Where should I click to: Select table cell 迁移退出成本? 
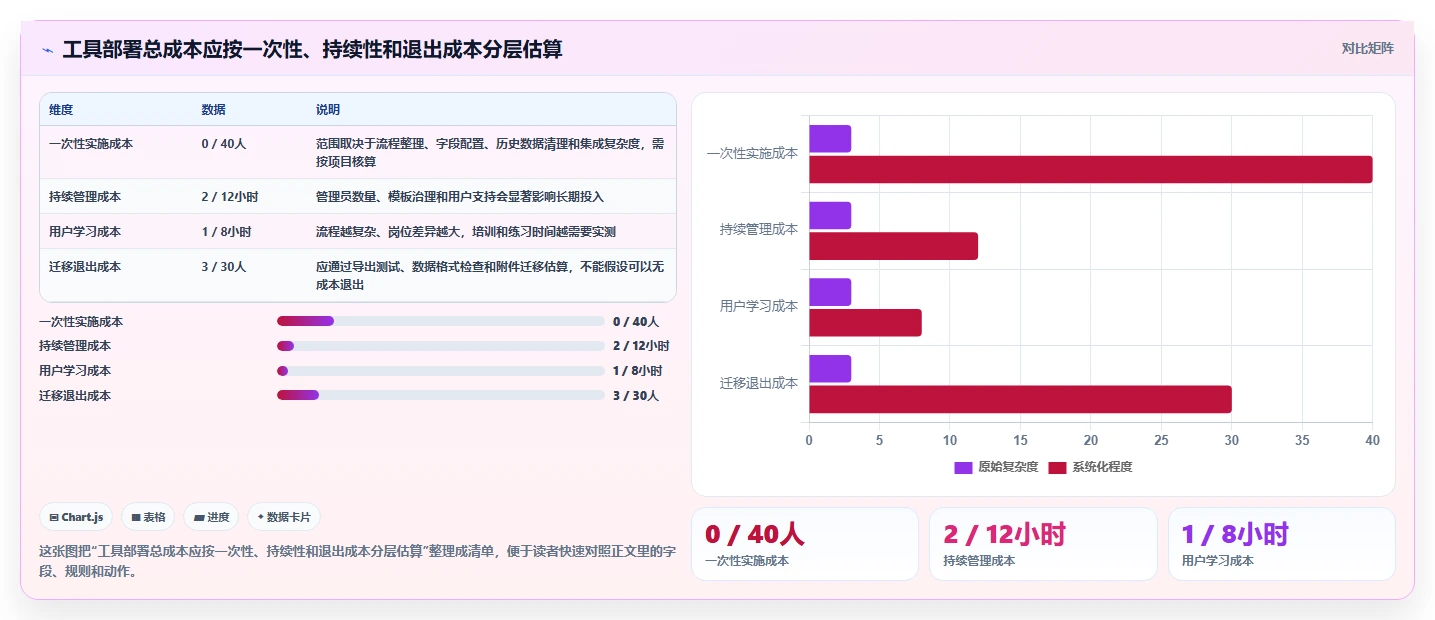85,267
